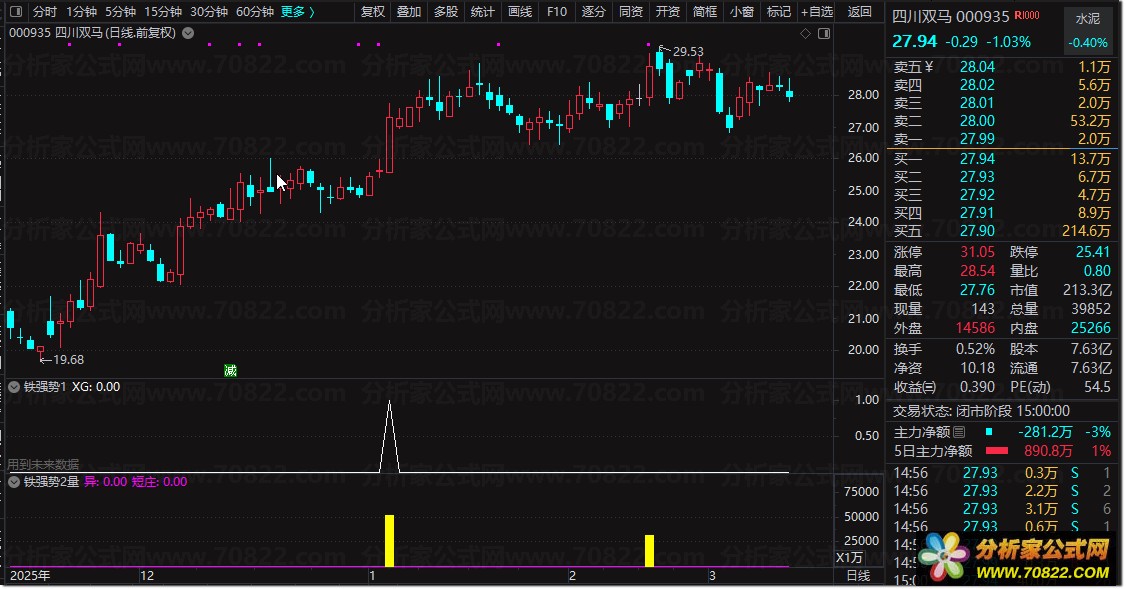Select the 5分钟 period

120,11
